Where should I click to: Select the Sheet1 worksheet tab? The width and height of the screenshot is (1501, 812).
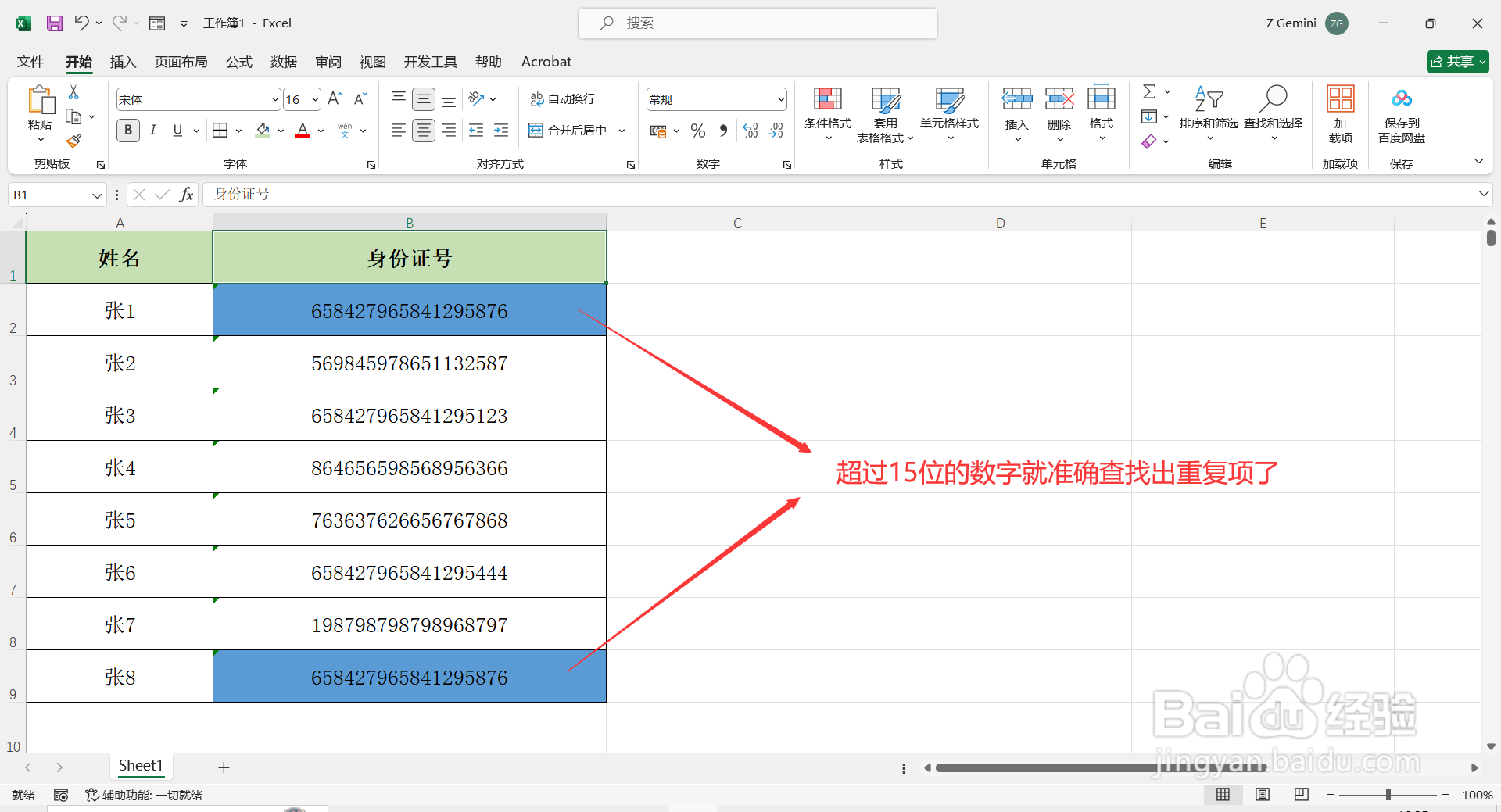click(141, 766)
